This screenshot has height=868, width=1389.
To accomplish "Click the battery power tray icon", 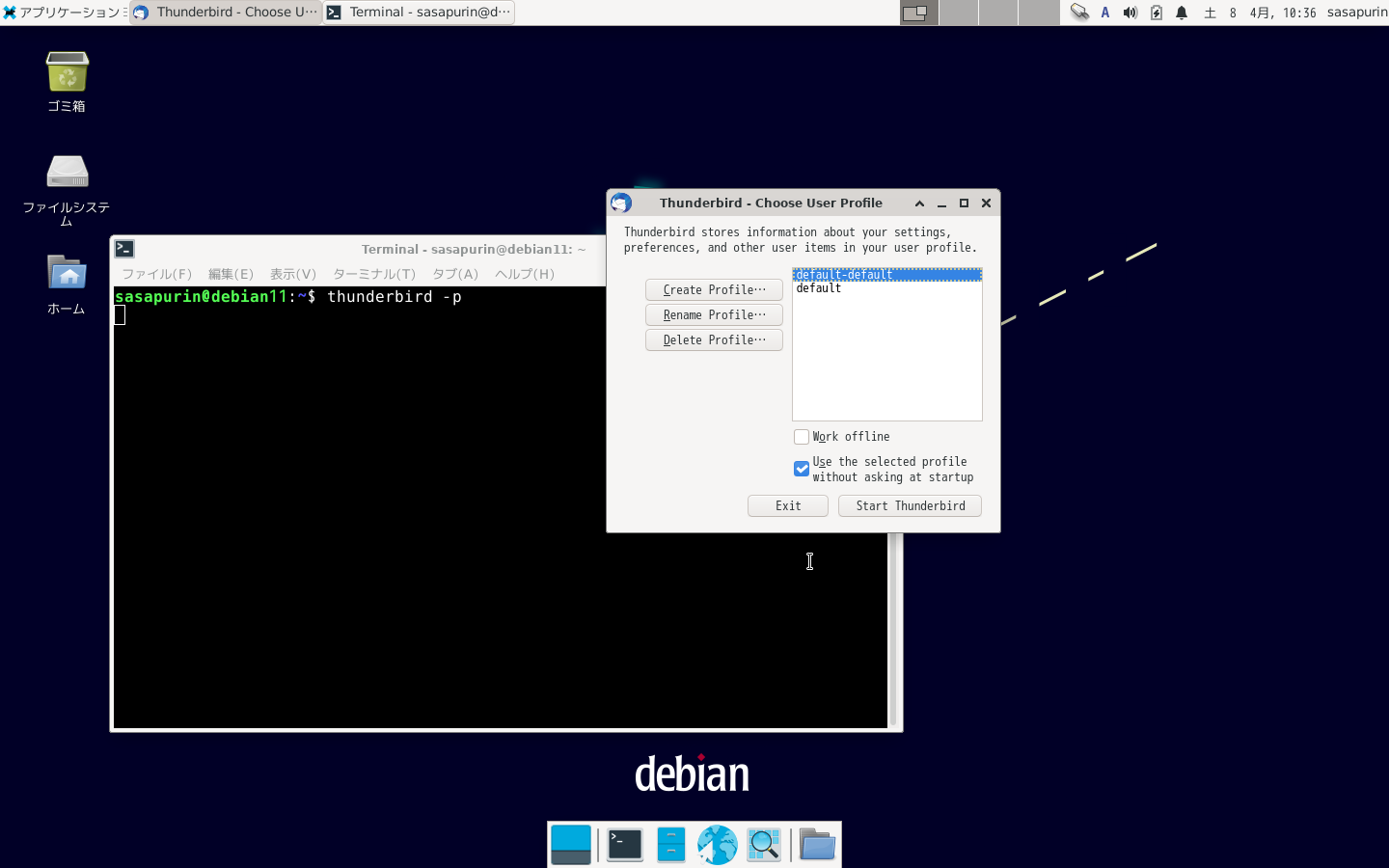I will click(x=1156, y=13).
